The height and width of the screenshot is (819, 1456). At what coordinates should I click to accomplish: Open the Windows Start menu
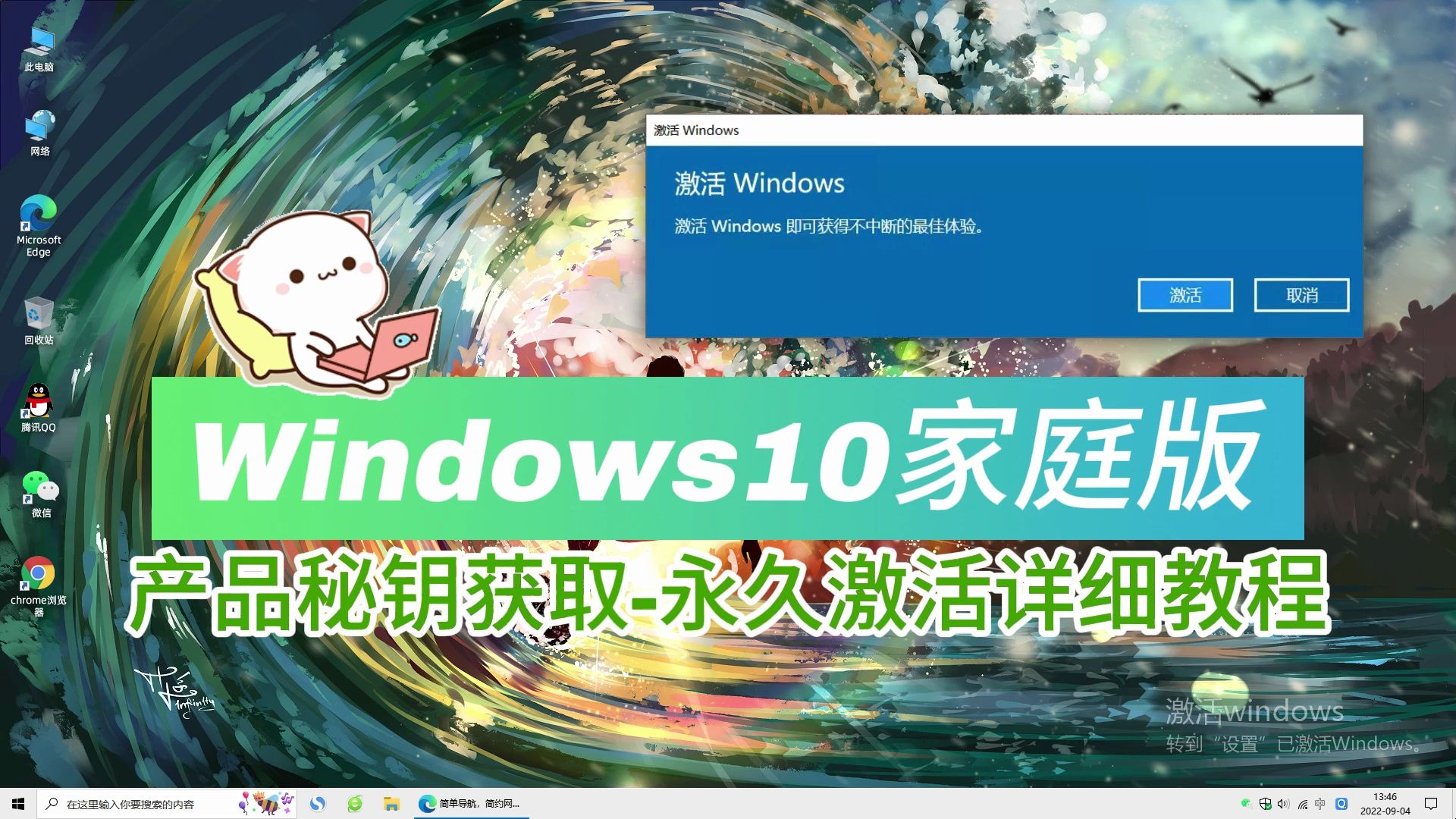[18, 804]
